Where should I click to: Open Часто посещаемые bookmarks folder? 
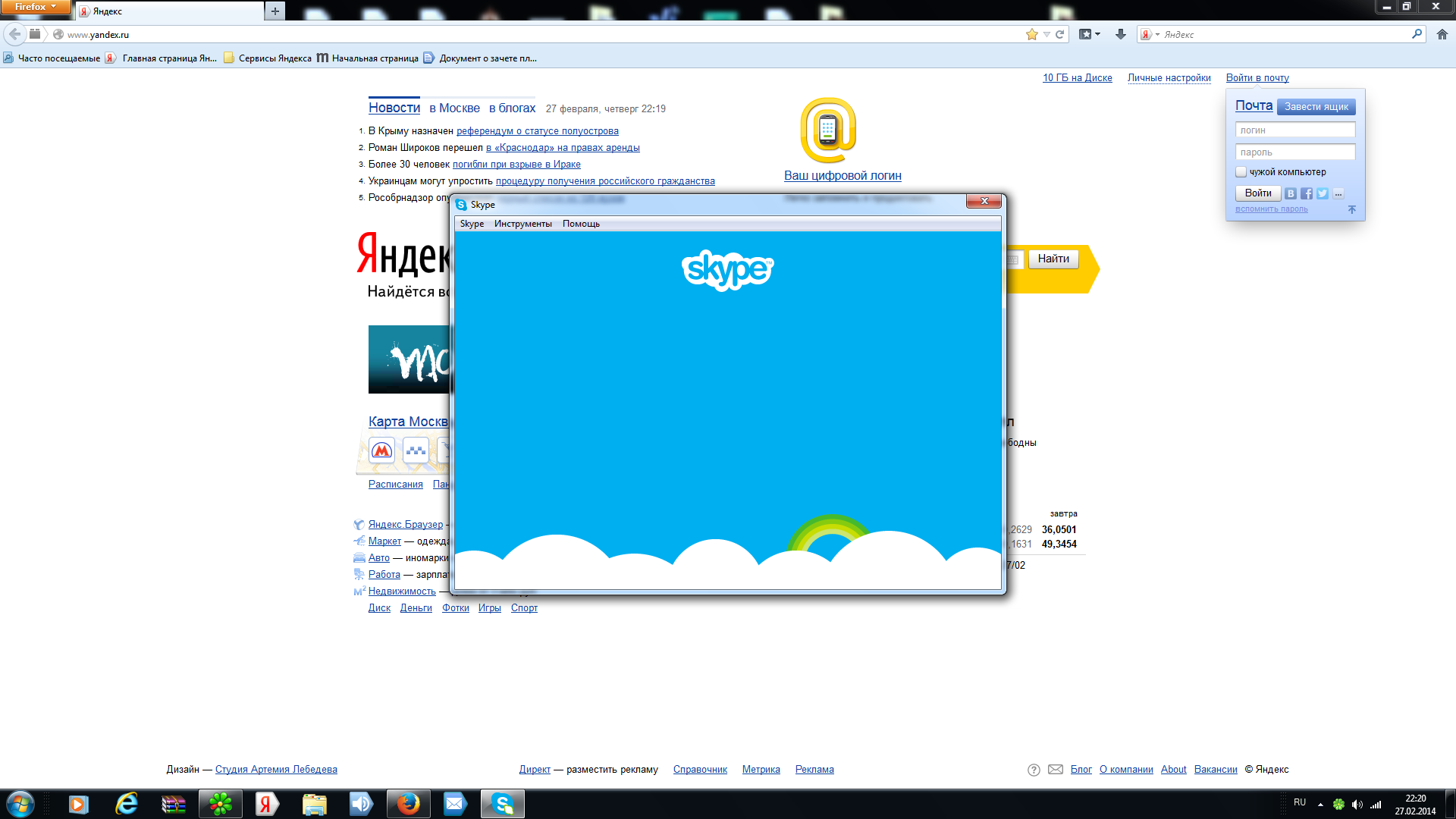tap(52, 58)
